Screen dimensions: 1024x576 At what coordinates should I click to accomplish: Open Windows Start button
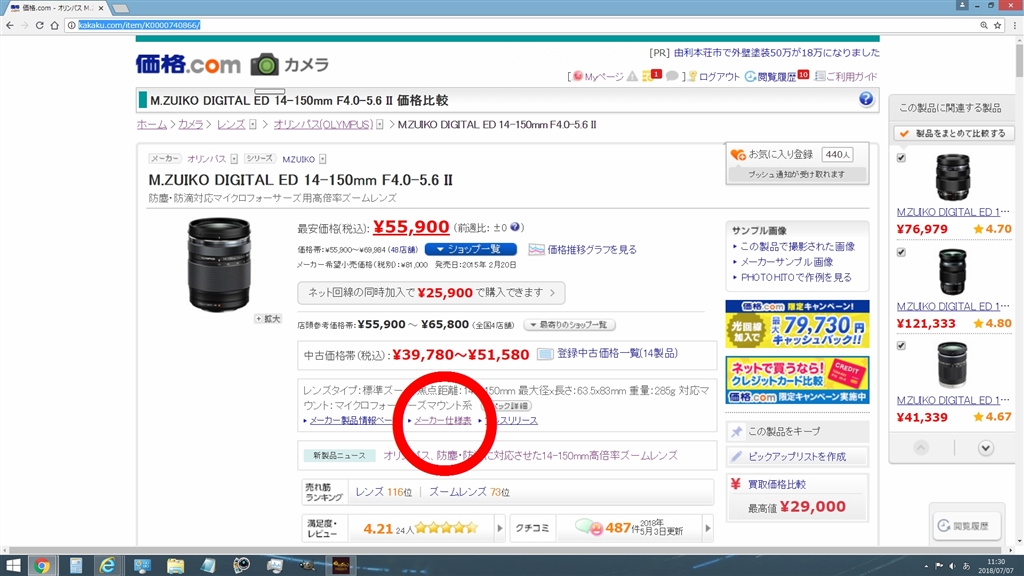point(12,566)
